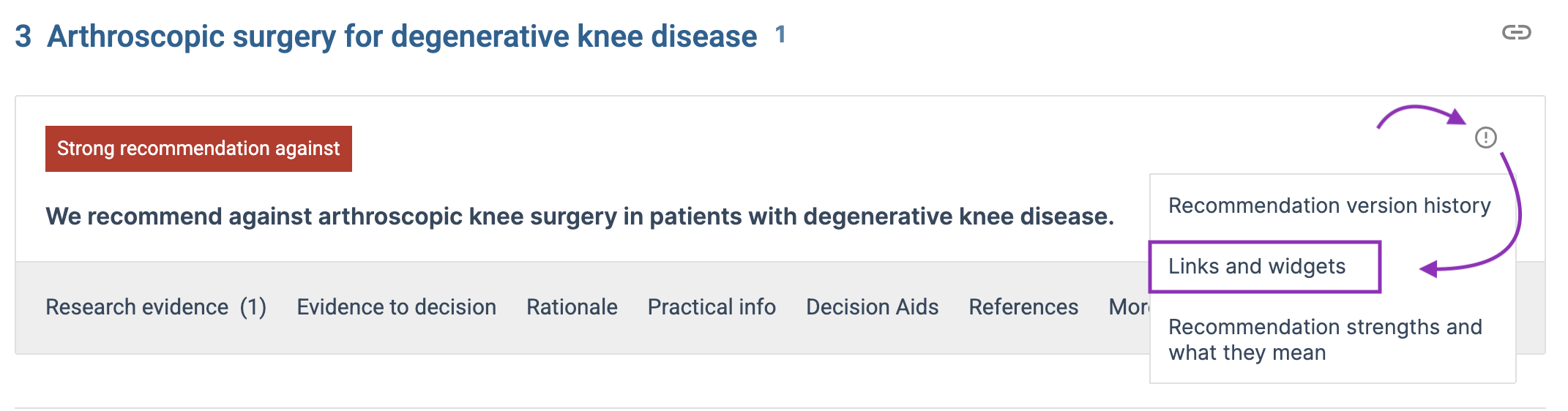
Task: Choose Recommendation version history menu entry
Action: click(x=1329, y=205)
